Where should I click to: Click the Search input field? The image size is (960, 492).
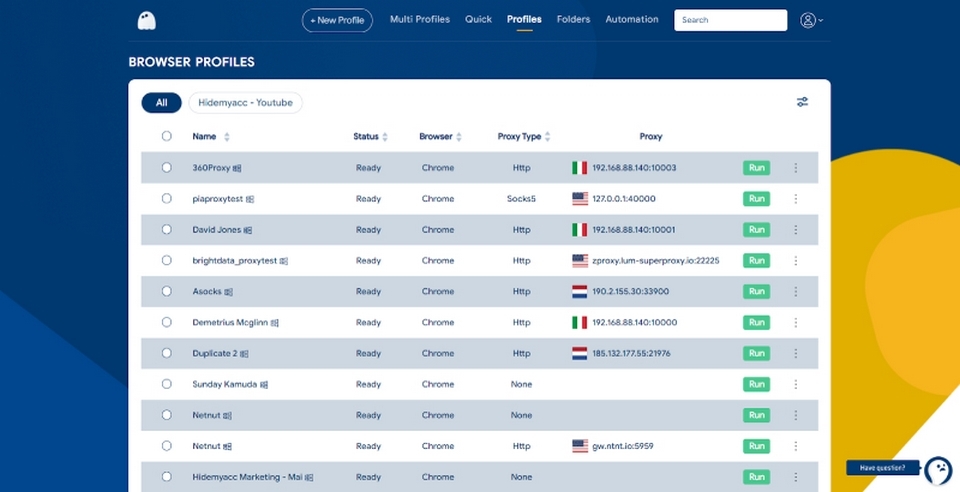730,20
